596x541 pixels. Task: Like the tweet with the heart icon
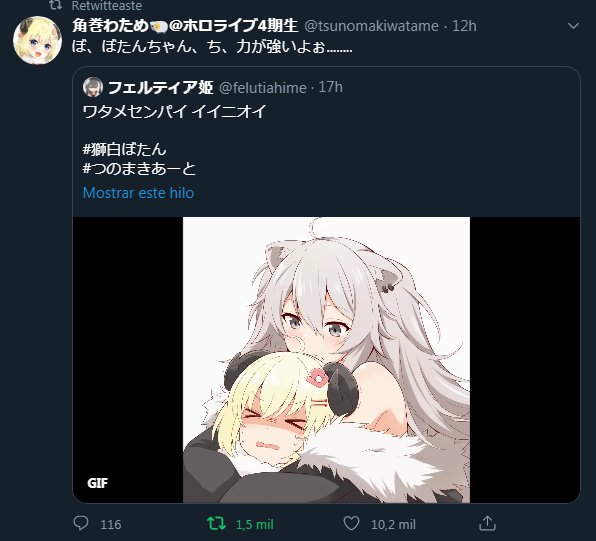tap(351, 524)
